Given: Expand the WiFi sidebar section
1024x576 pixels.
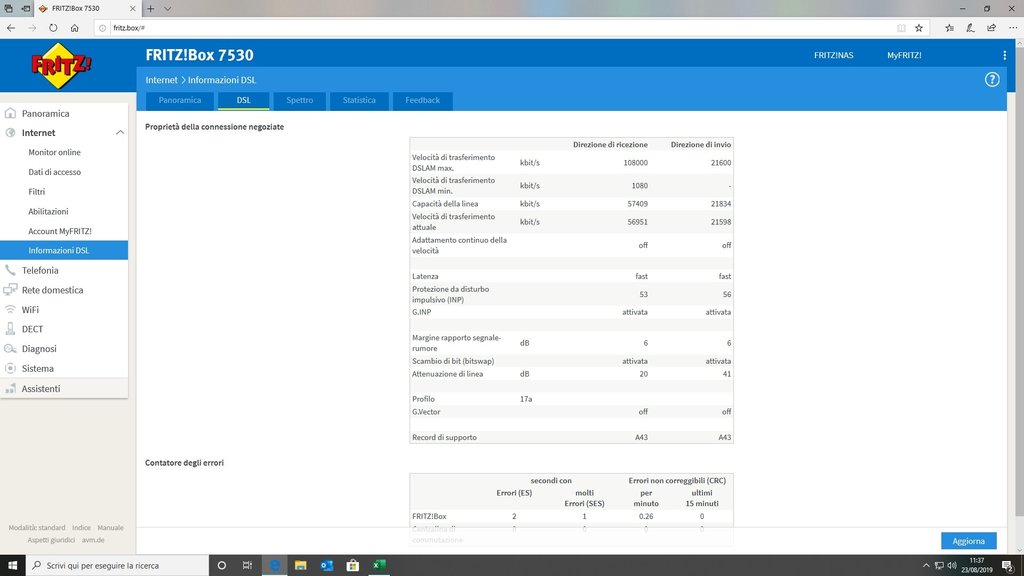Looking at the screenshot, I should 30,310.
